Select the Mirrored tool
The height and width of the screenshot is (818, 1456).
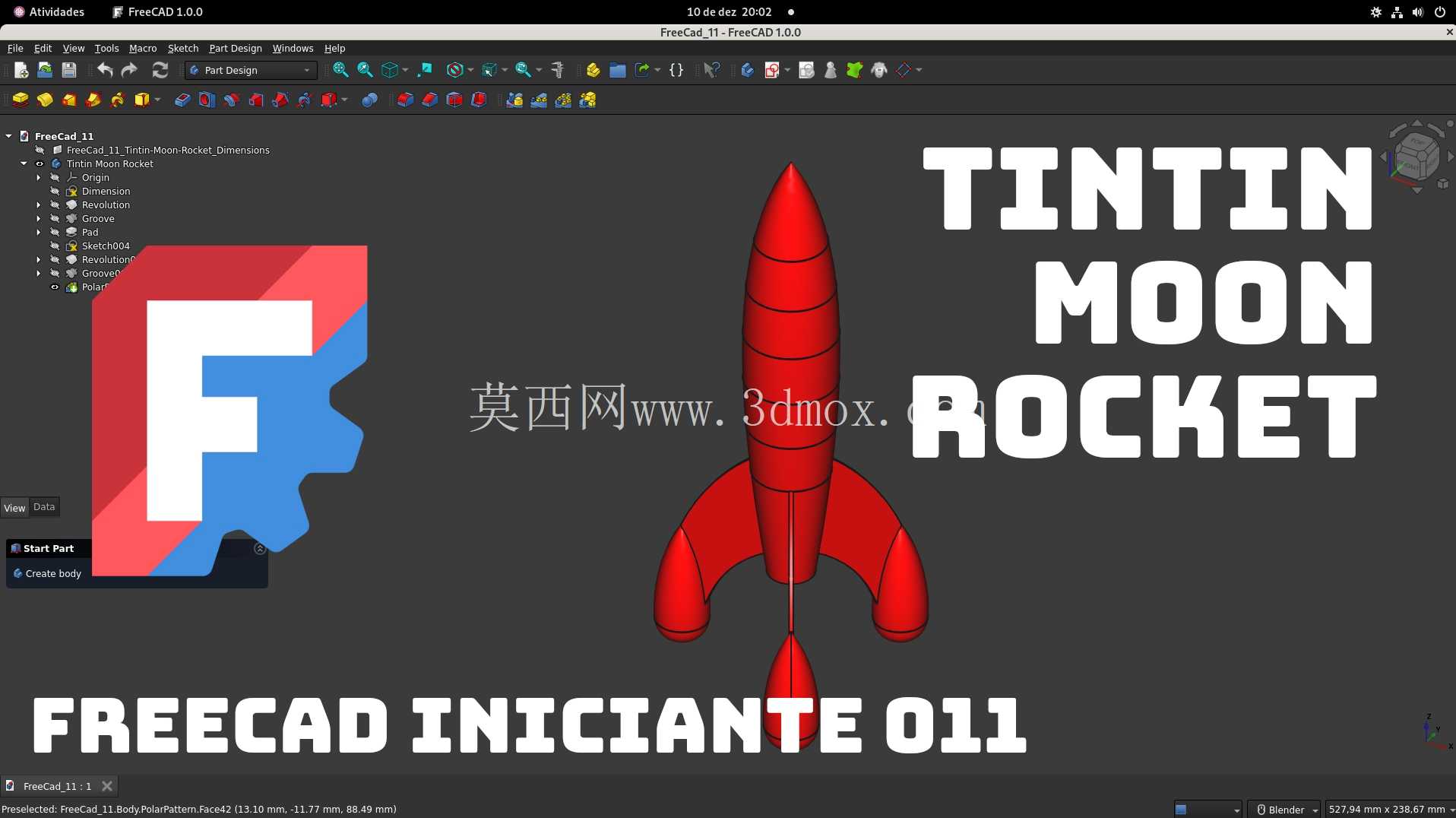point(514,100)
